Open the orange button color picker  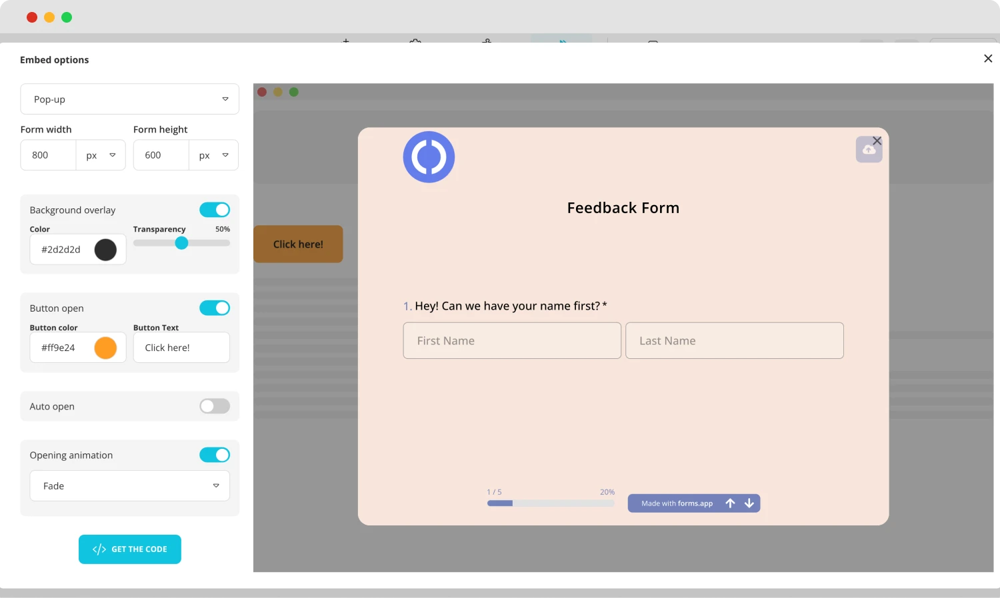[105, 348]
